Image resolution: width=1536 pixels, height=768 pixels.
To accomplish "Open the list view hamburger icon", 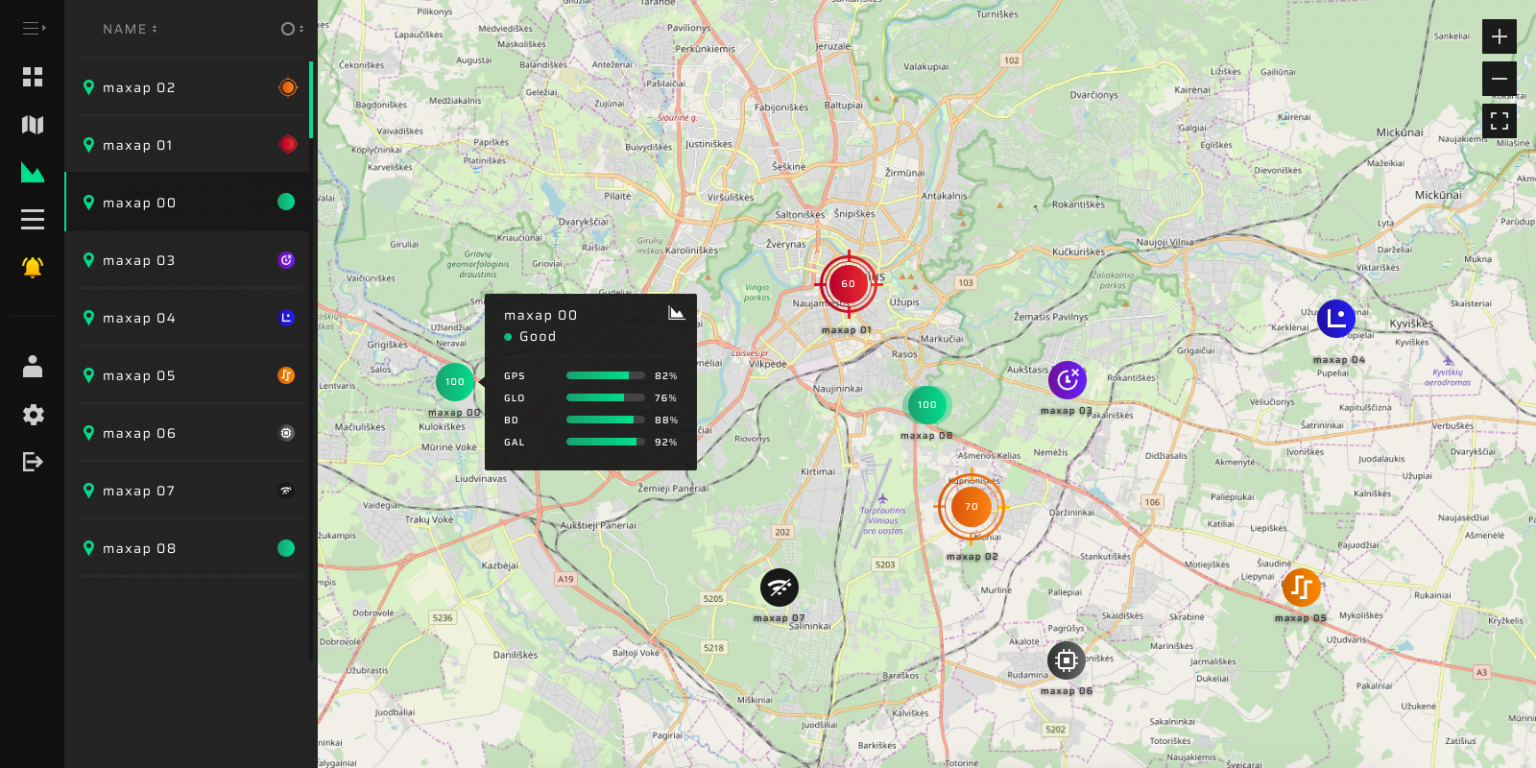I will tap(33, 219).
